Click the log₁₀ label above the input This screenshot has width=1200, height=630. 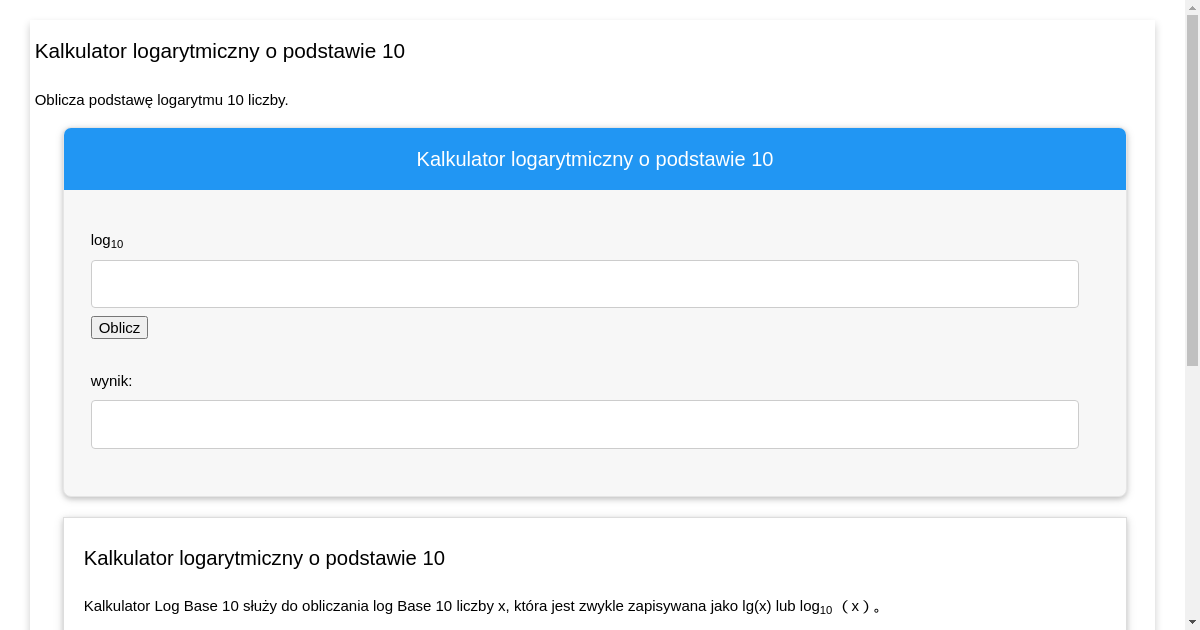pyautogui.click(x=106, y=240)
